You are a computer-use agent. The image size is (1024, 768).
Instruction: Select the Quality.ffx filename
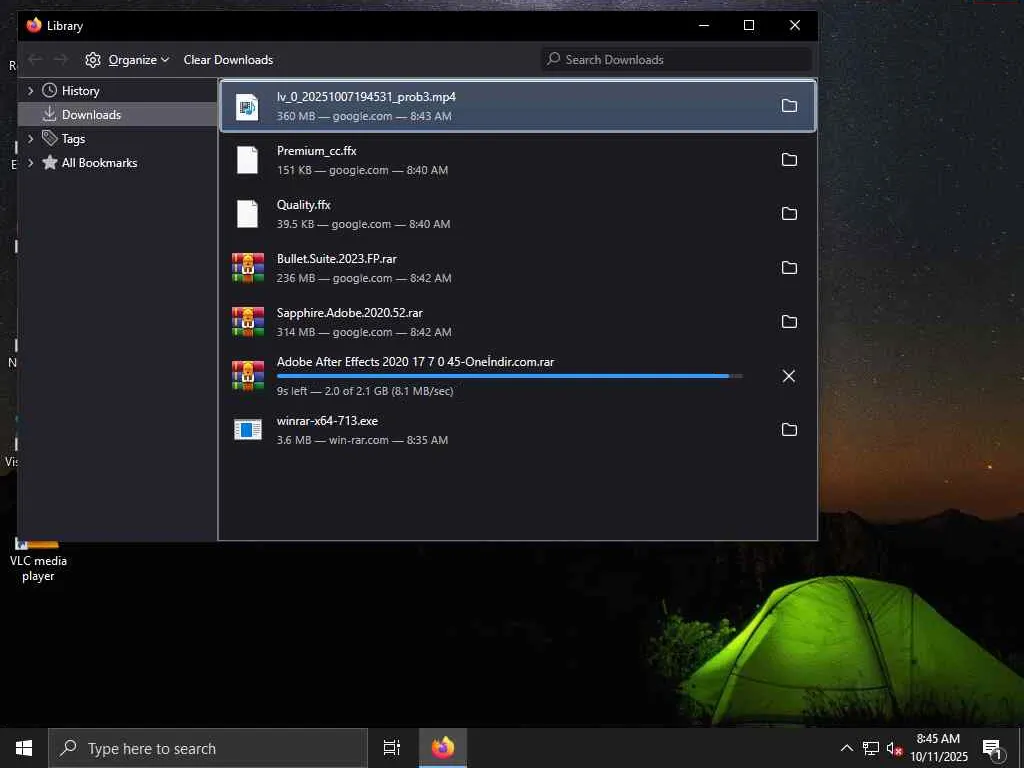[x=304, y=205]
